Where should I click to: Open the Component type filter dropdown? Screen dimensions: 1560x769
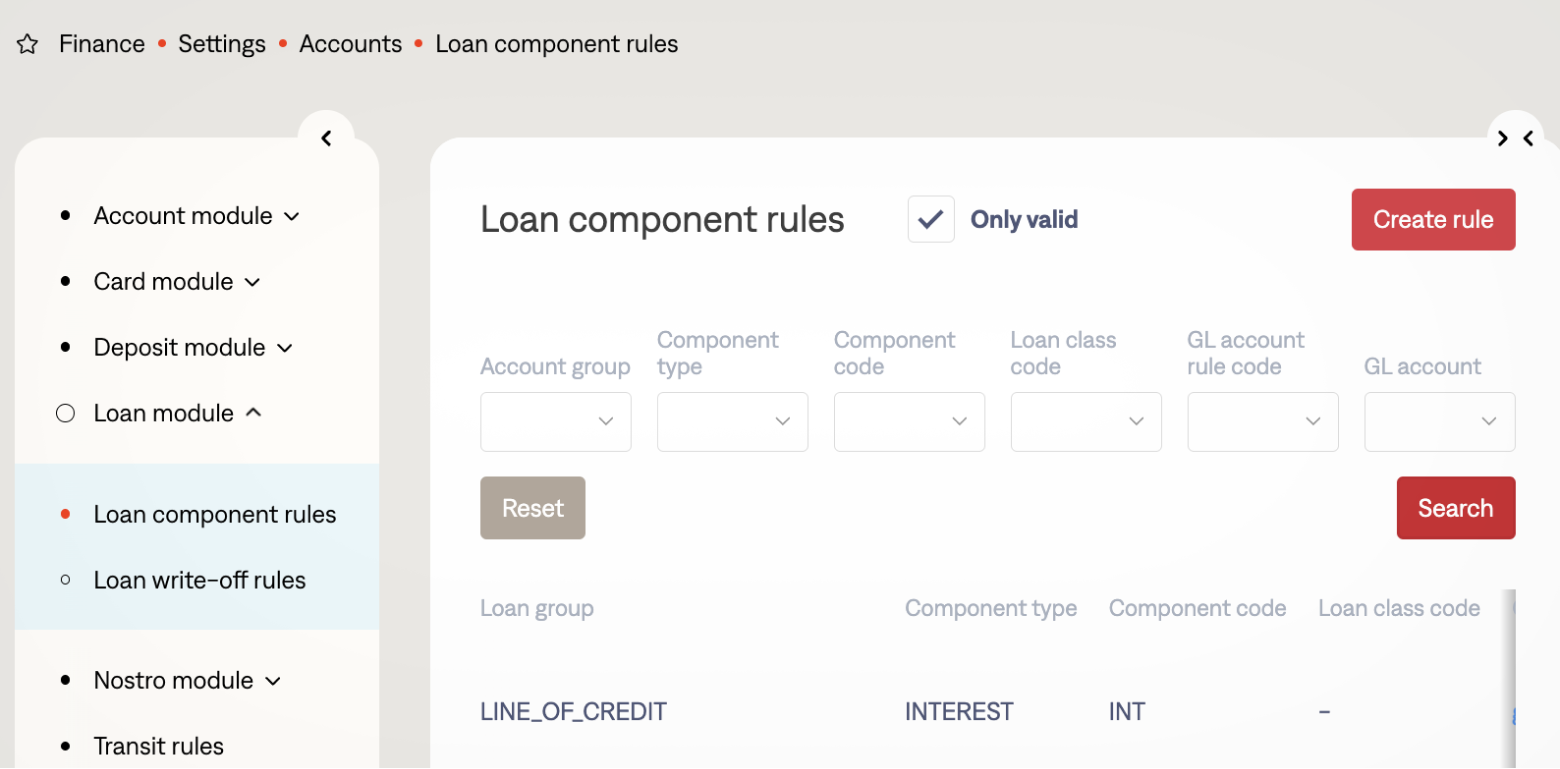[732, 422]
